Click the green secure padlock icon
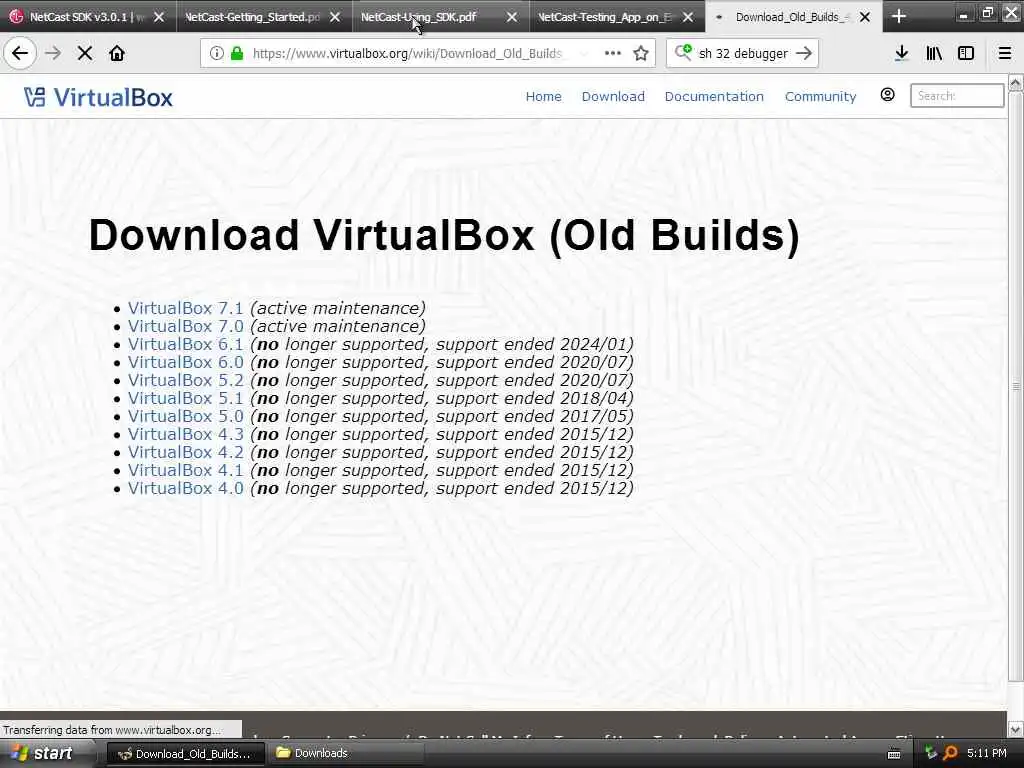 (237, 53)
